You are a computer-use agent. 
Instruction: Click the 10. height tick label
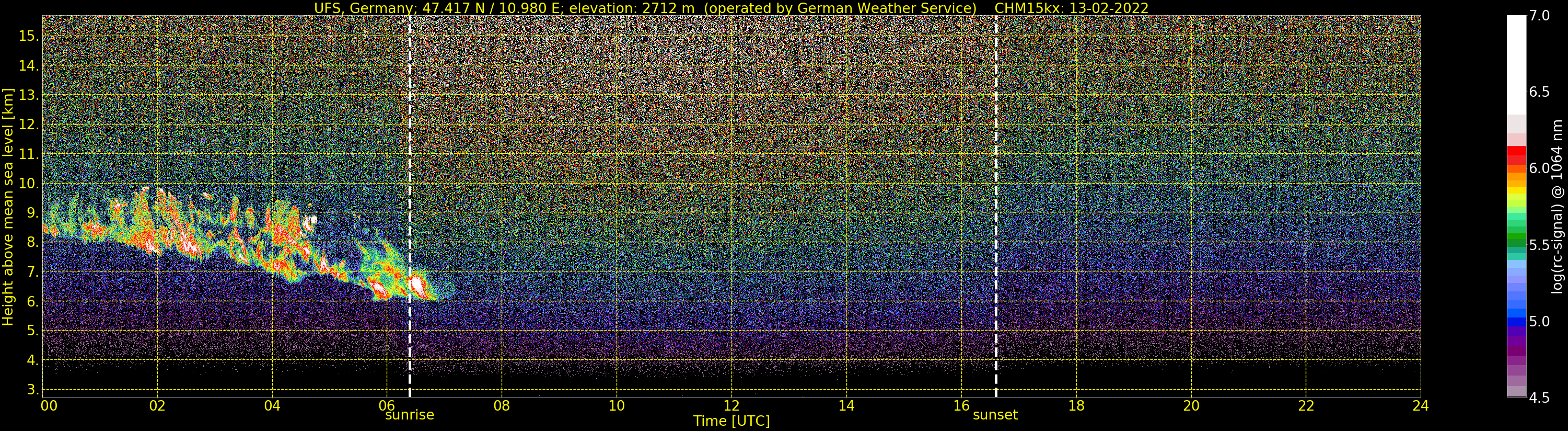pyautogui.click(x=29, y=184)
